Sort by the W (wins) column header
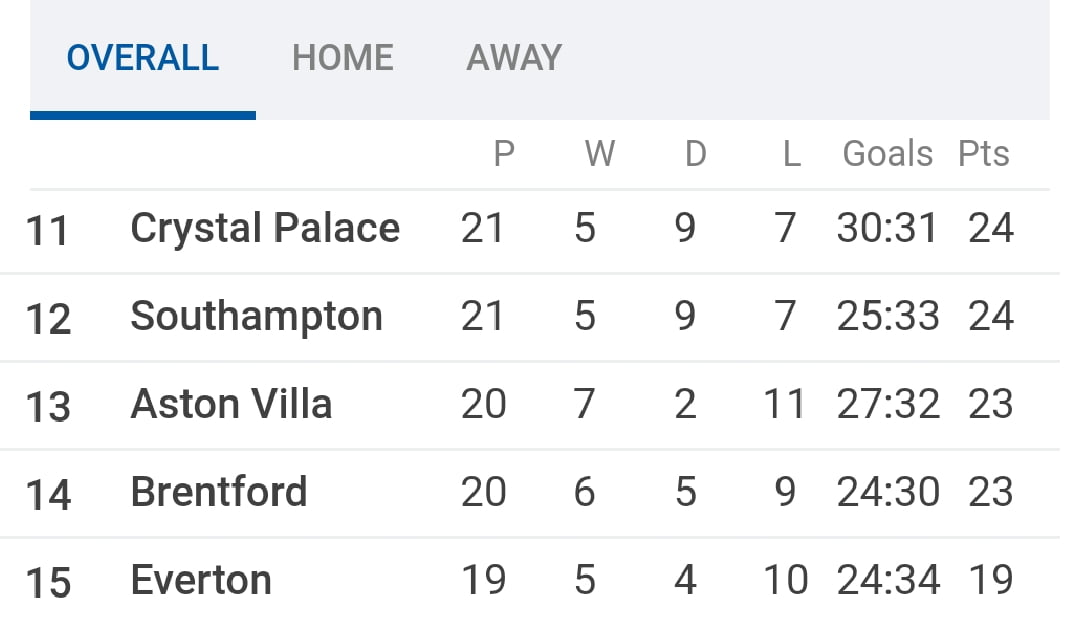1080x618 pixels. [599, 154]
